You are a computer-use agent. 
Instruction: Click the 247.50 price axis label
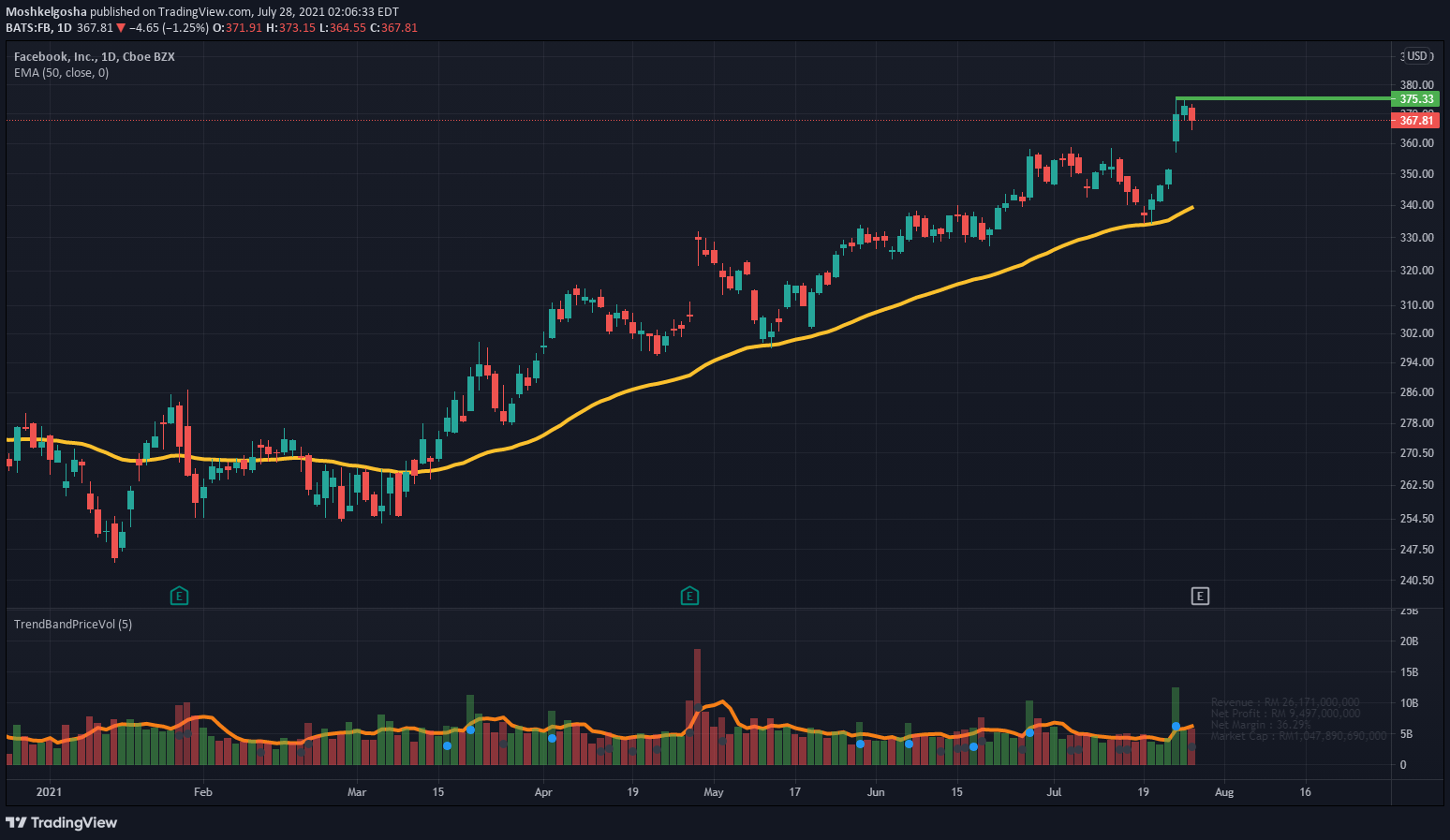(x=1416, y=549)
